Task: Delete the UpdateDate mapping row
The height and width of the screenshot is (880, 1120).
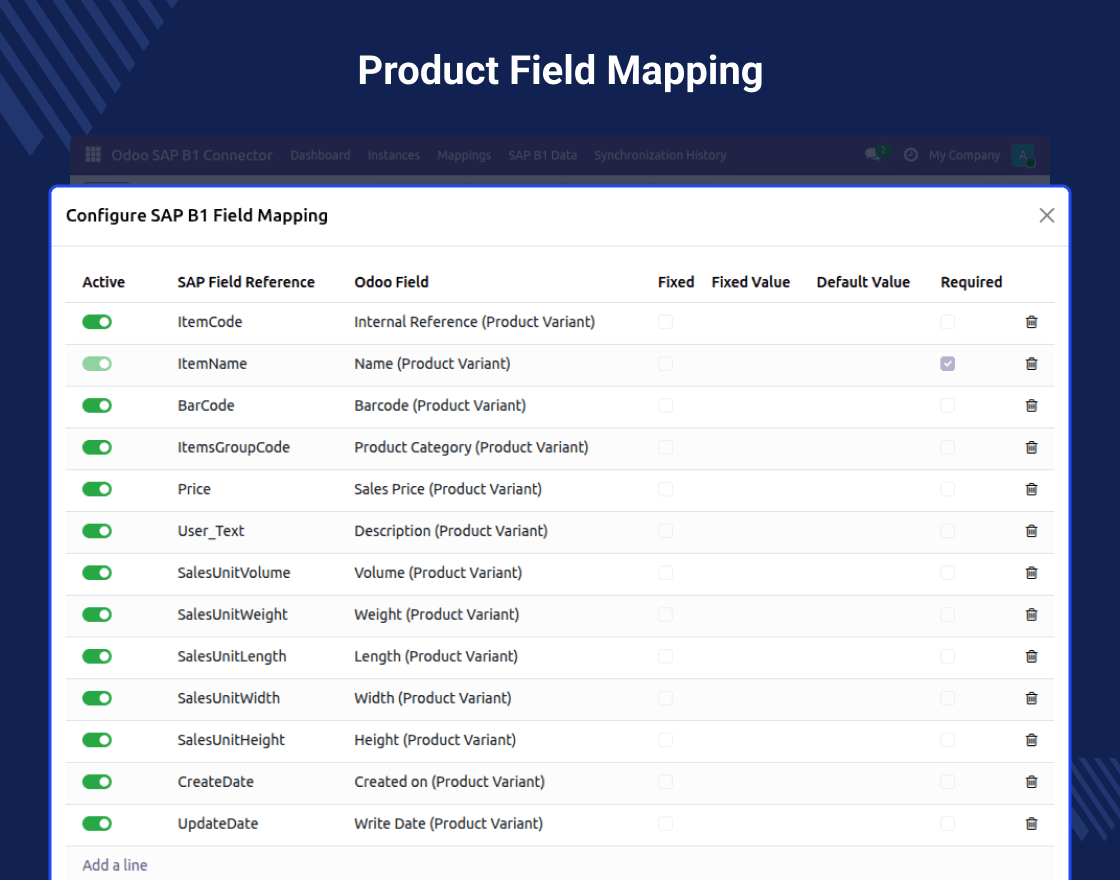Action: (1031, 824)
